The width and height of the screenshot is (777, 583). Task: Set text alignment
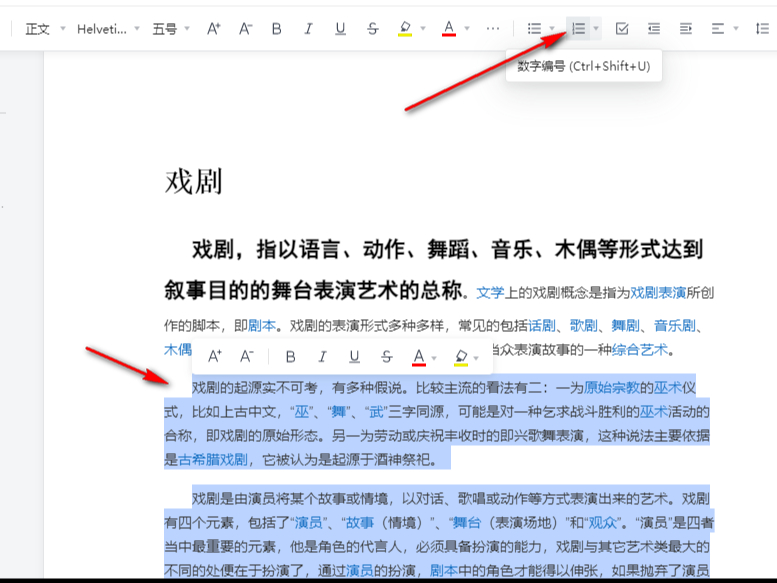point(718,29)
